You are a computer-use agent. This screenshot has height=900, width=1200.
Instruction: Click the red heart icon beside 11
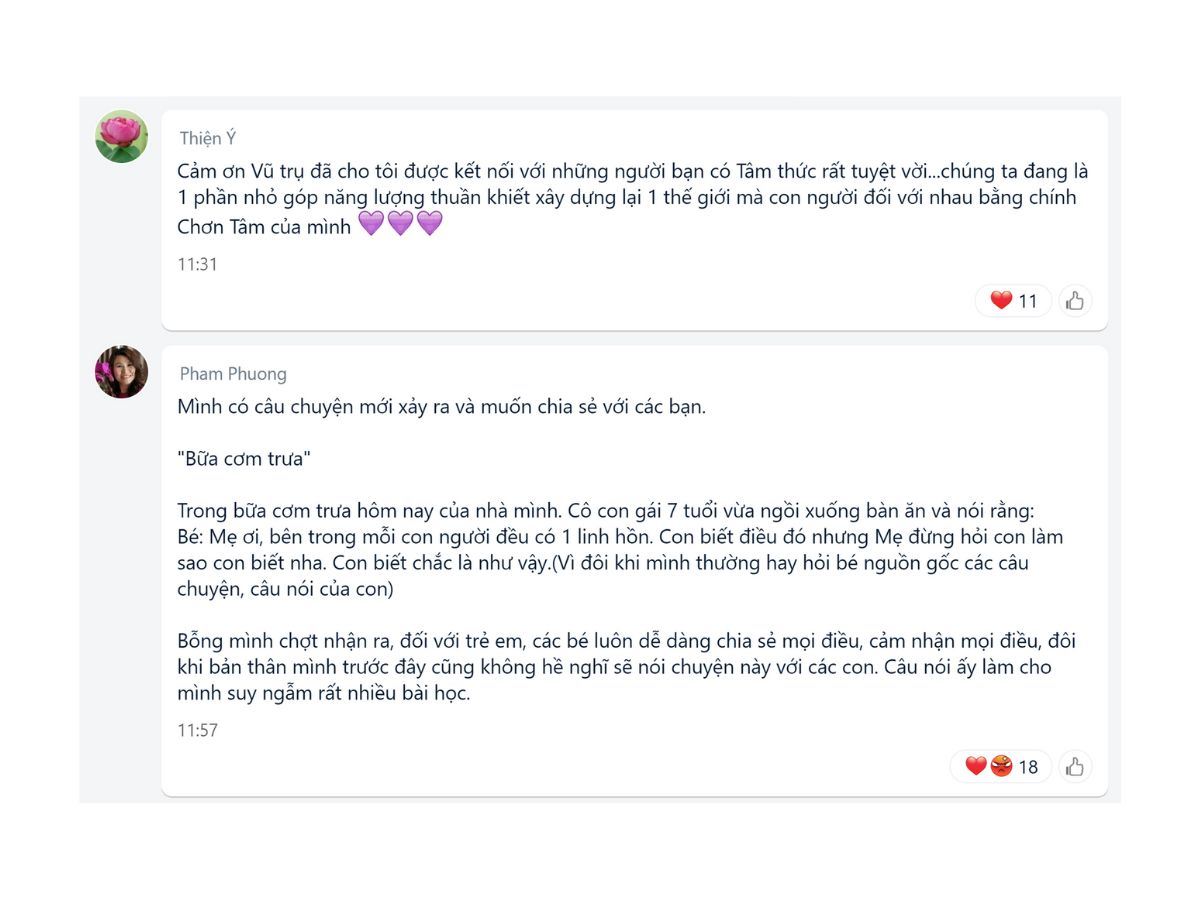tap(1001, 300)
